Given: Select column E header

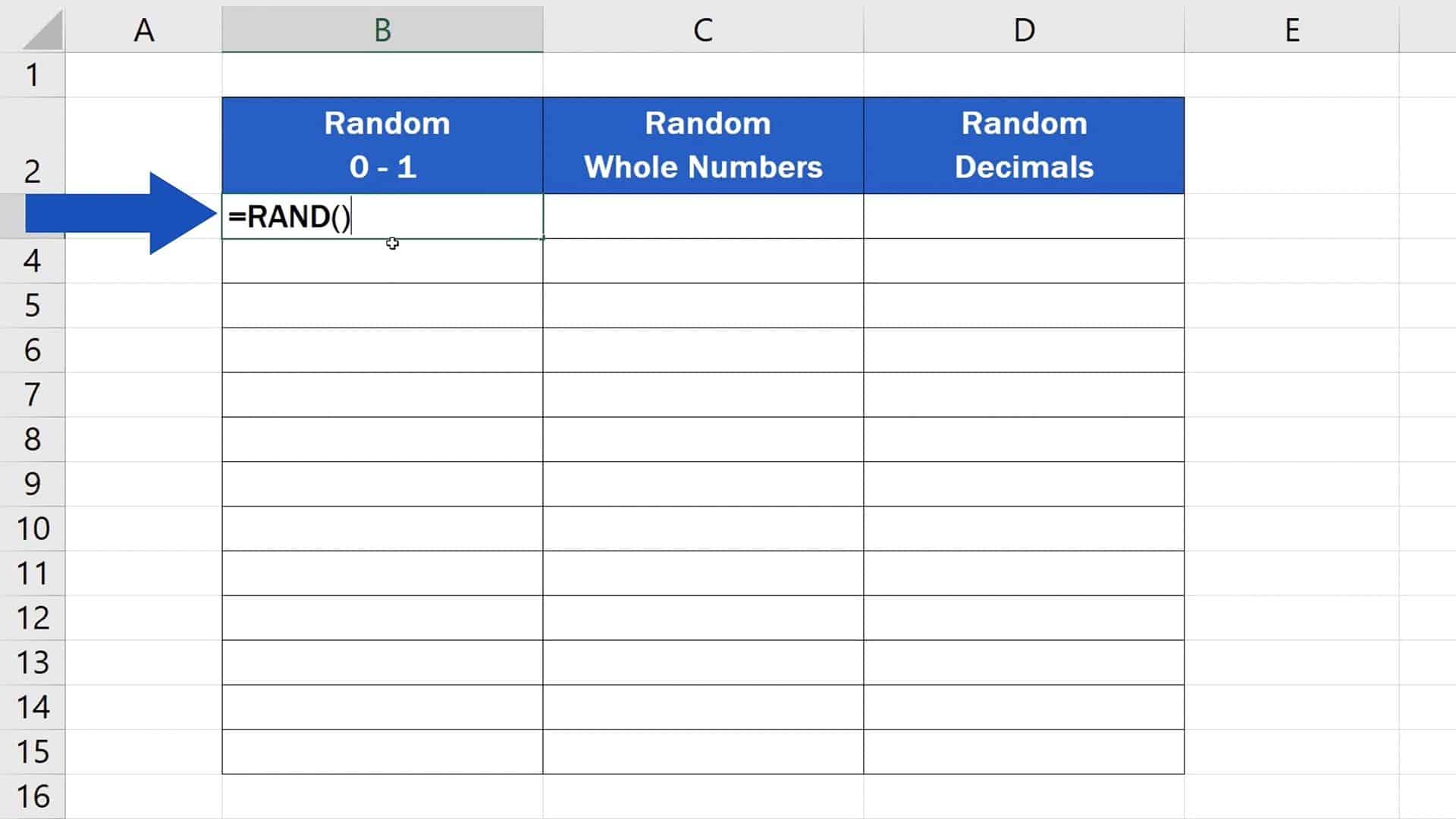Looking at the screenshot, I should (x=1291, y=30).
